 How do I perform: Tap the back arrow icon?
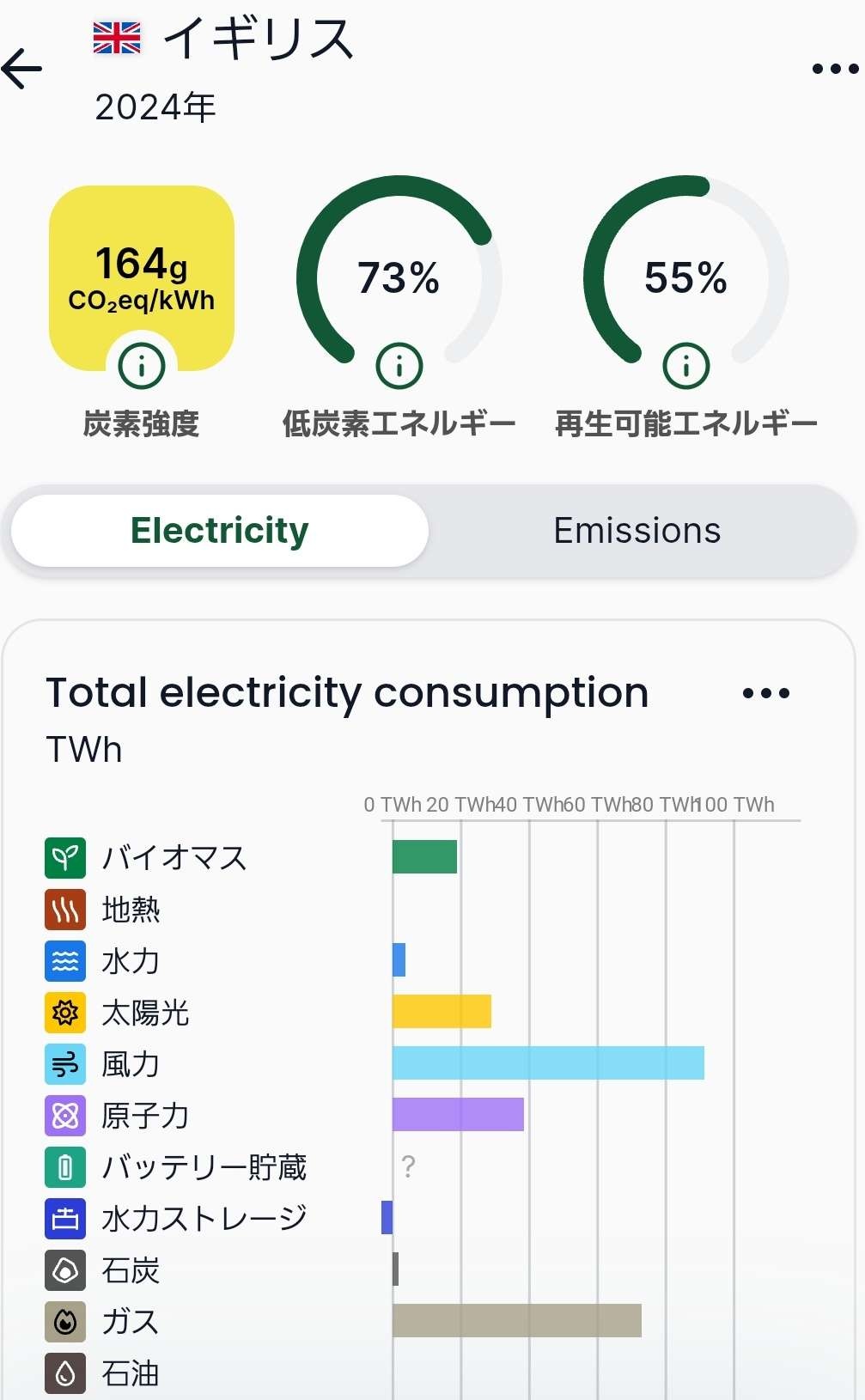22,69
